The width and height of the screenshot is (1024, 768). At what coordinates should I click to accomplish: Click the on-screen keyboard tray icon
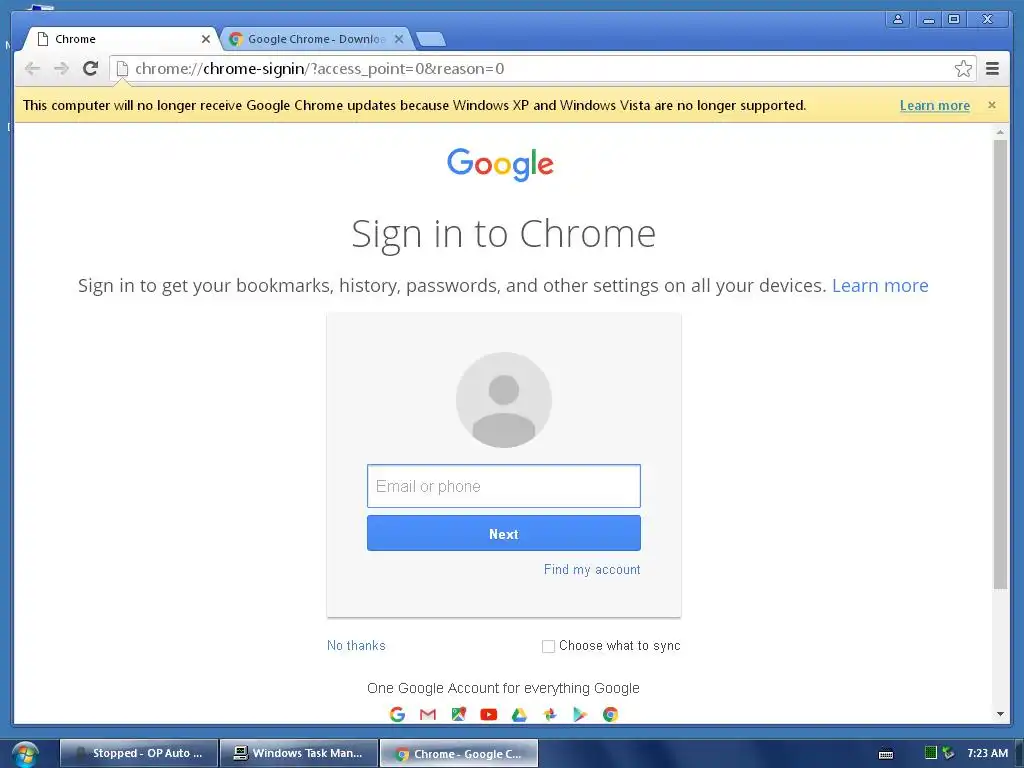click(x=886, y=754)
